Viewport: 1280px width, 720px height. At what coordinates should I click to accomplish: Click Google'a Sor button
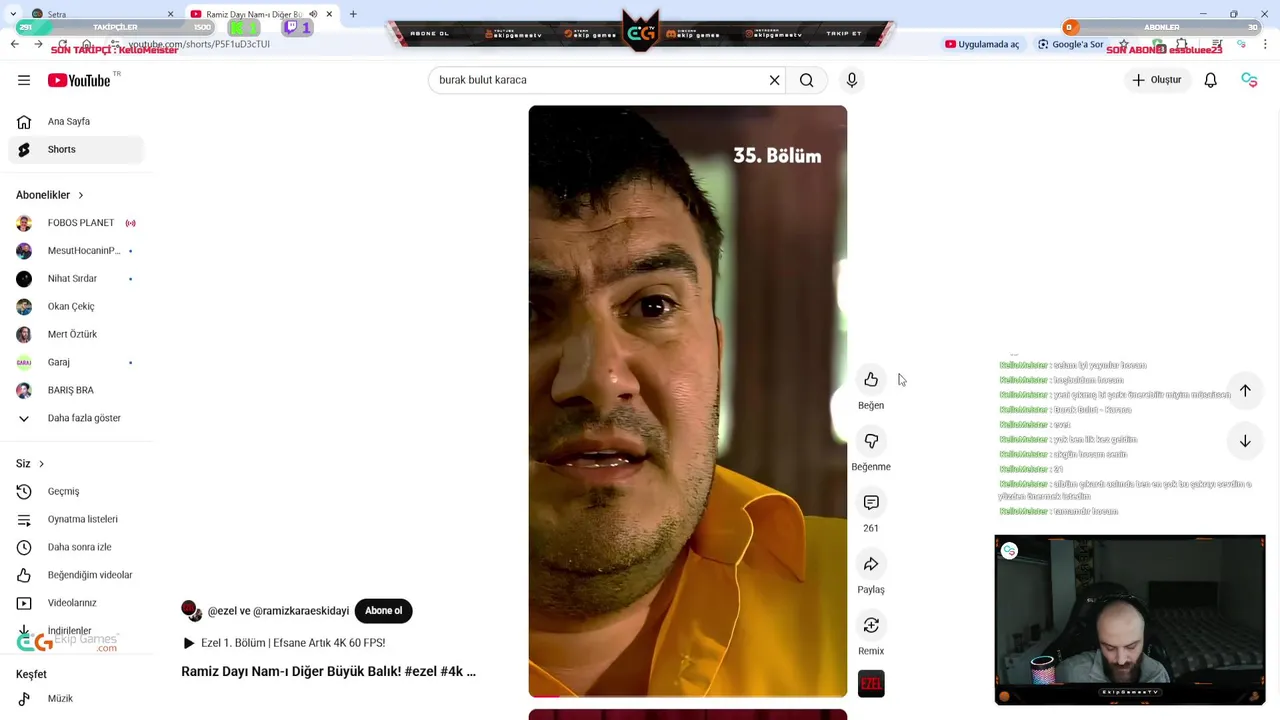pos(1070,44)
